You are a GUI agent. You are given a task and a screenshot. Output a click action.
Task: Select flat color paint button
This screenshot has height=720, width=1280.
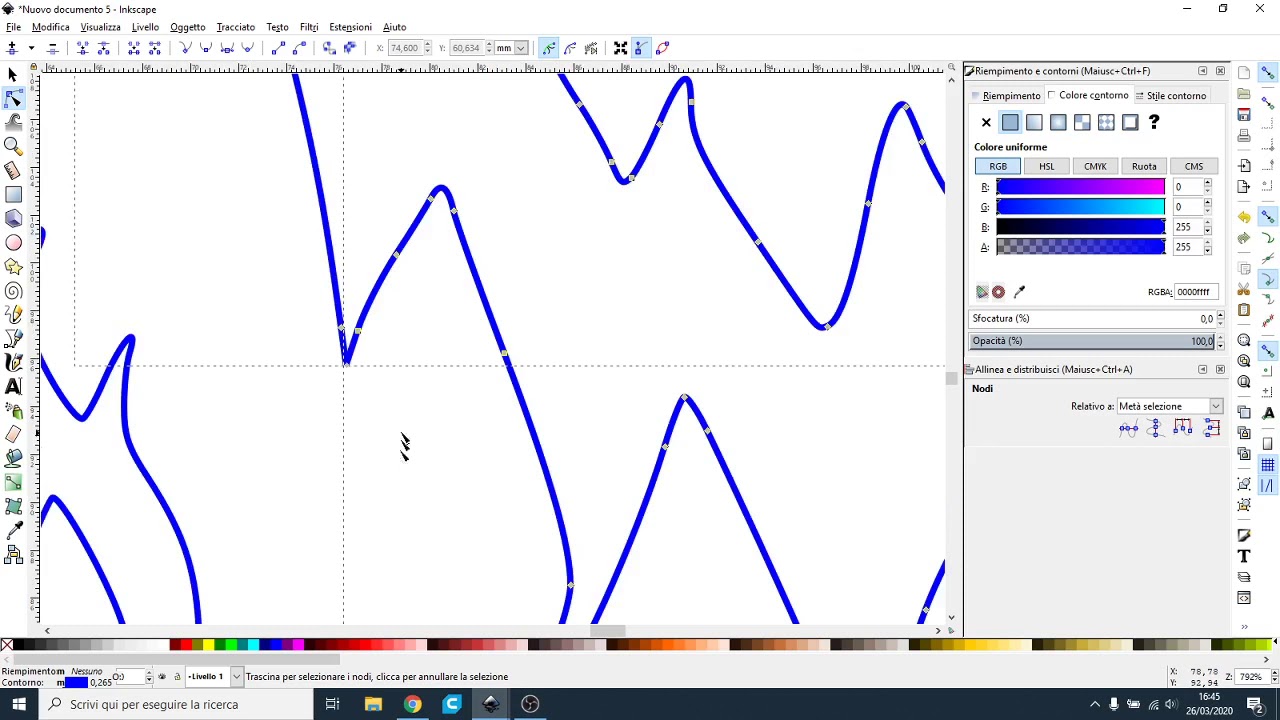click(x=1010, y=122)
